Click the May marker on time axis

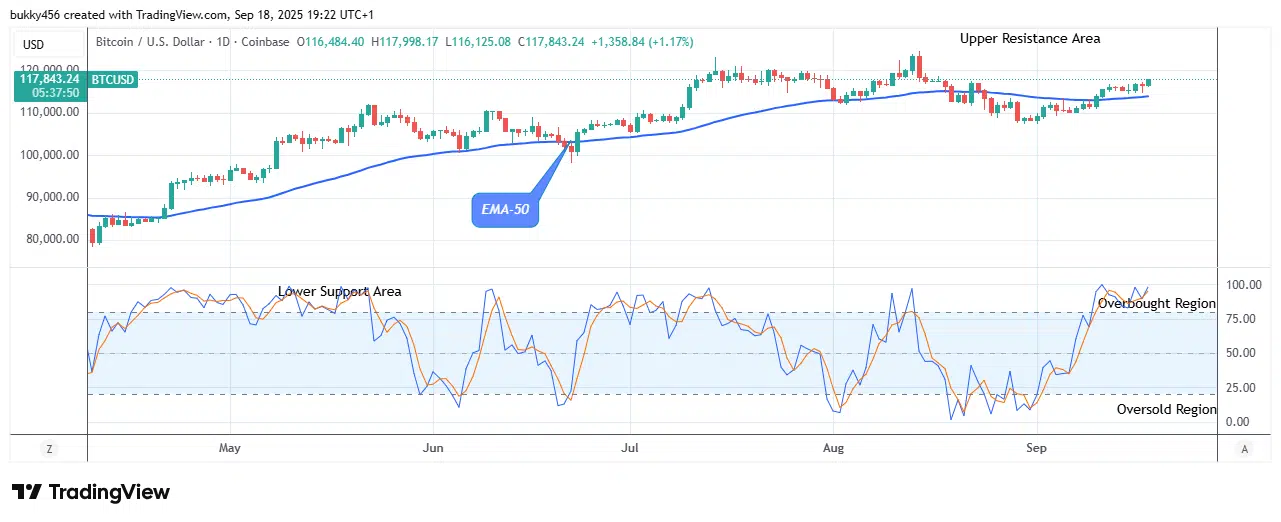[230, 448]
